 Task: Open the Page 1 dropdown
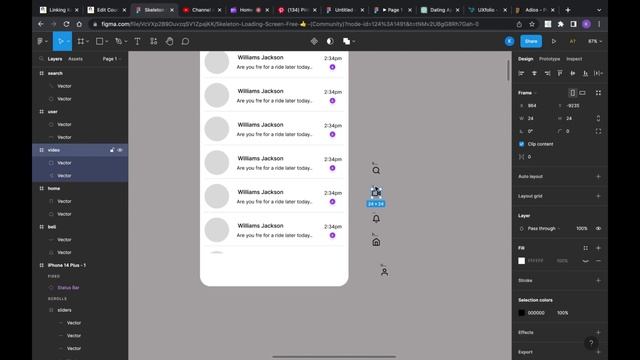click(x=112, y=59)
